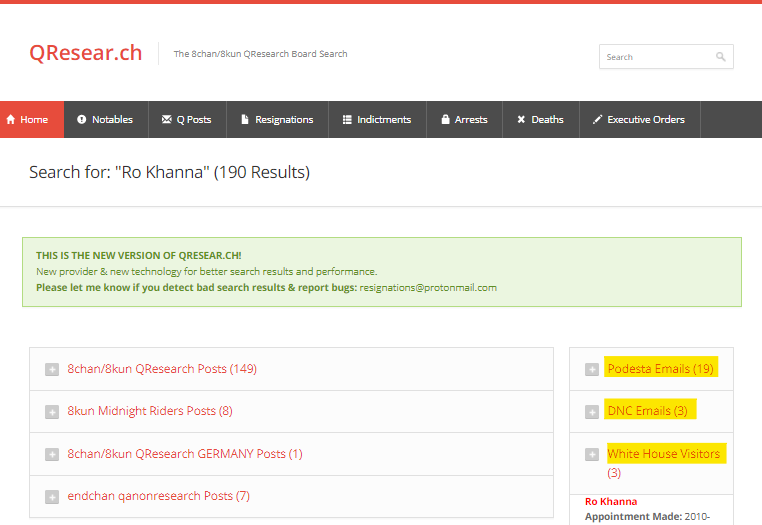Open Podesta Emails (19) link

click(660, 369)
